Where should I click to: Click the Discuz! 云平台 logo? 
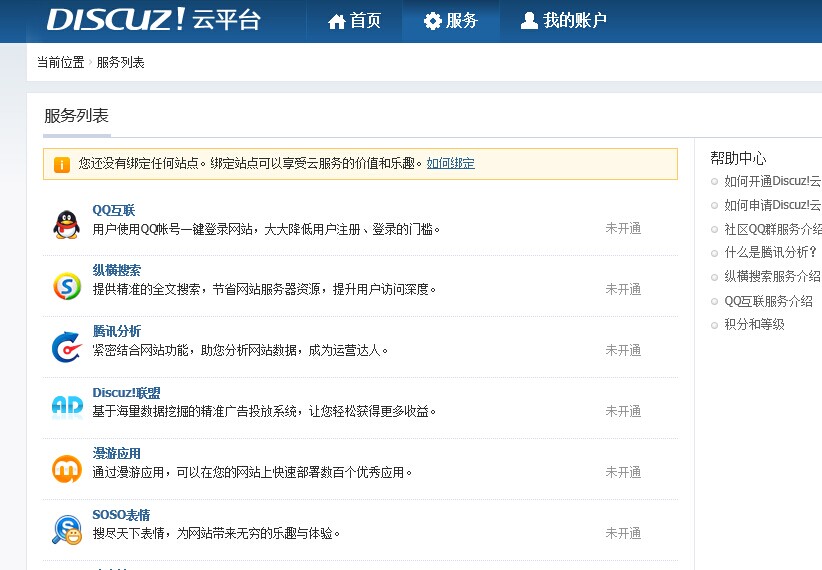tap(154, 19)
